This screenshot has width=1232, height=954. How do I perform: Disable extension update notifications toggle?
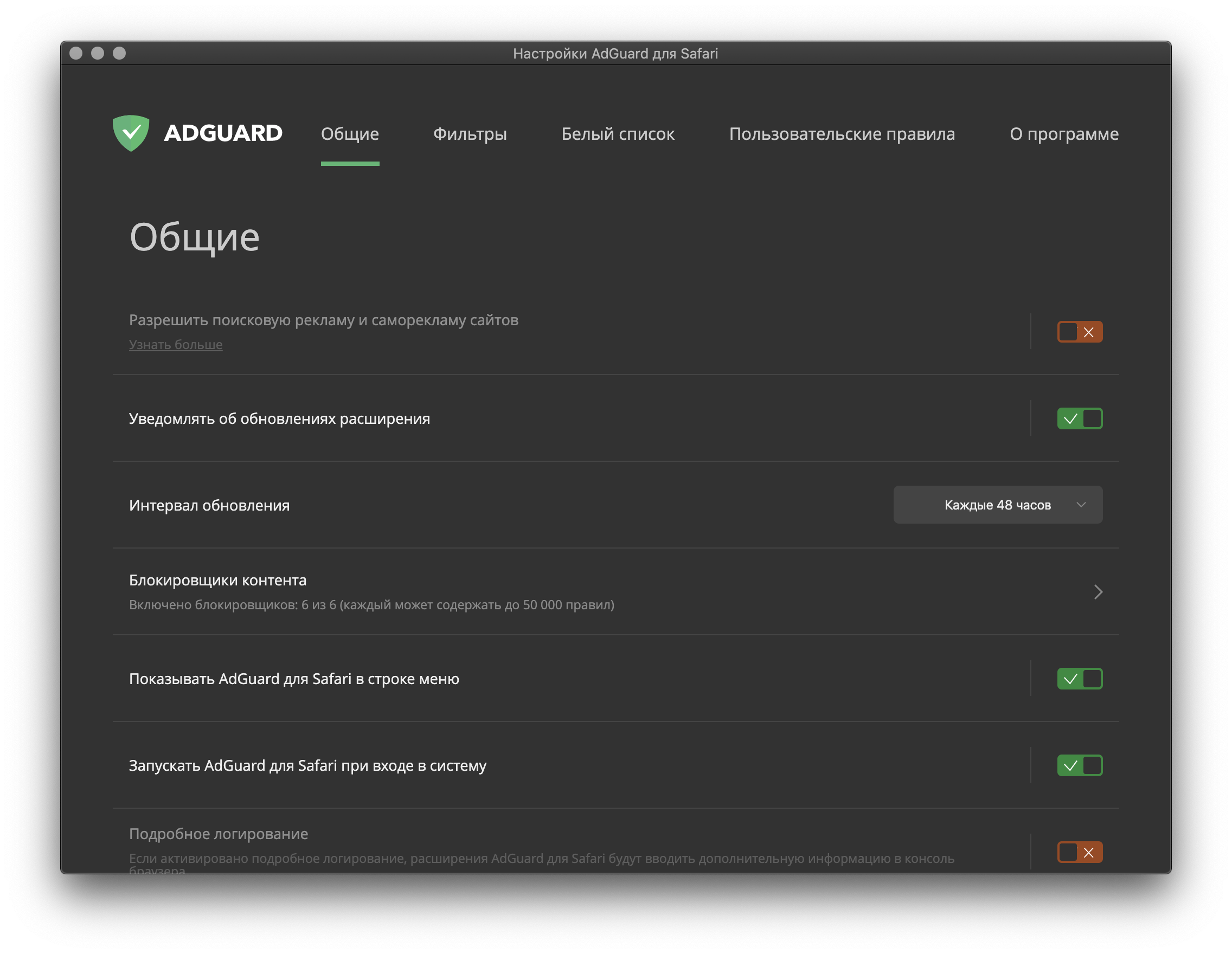pos(1080,419)
